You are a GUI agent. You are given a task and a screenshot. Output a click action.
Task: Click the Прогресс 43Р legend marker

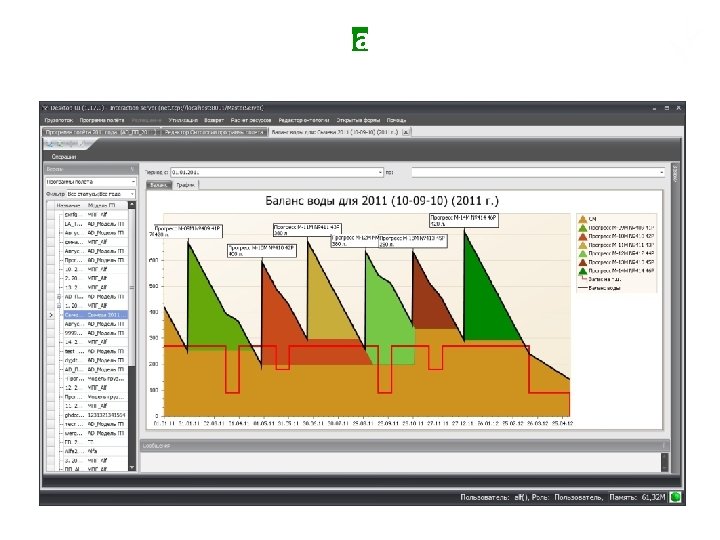pyautogui.click(x=583, y=245)
